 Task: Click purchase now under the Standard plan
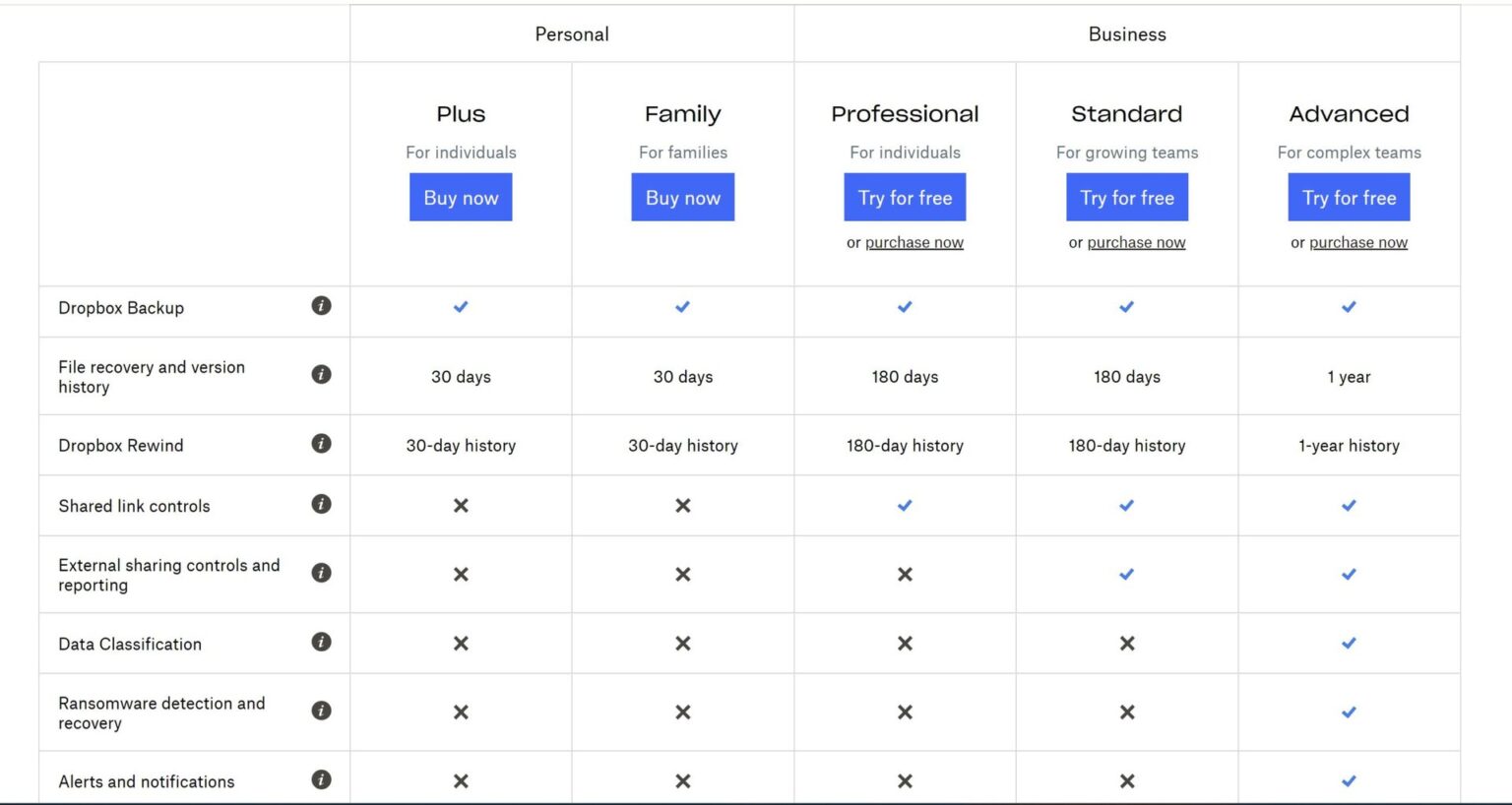click(1135, 242)
